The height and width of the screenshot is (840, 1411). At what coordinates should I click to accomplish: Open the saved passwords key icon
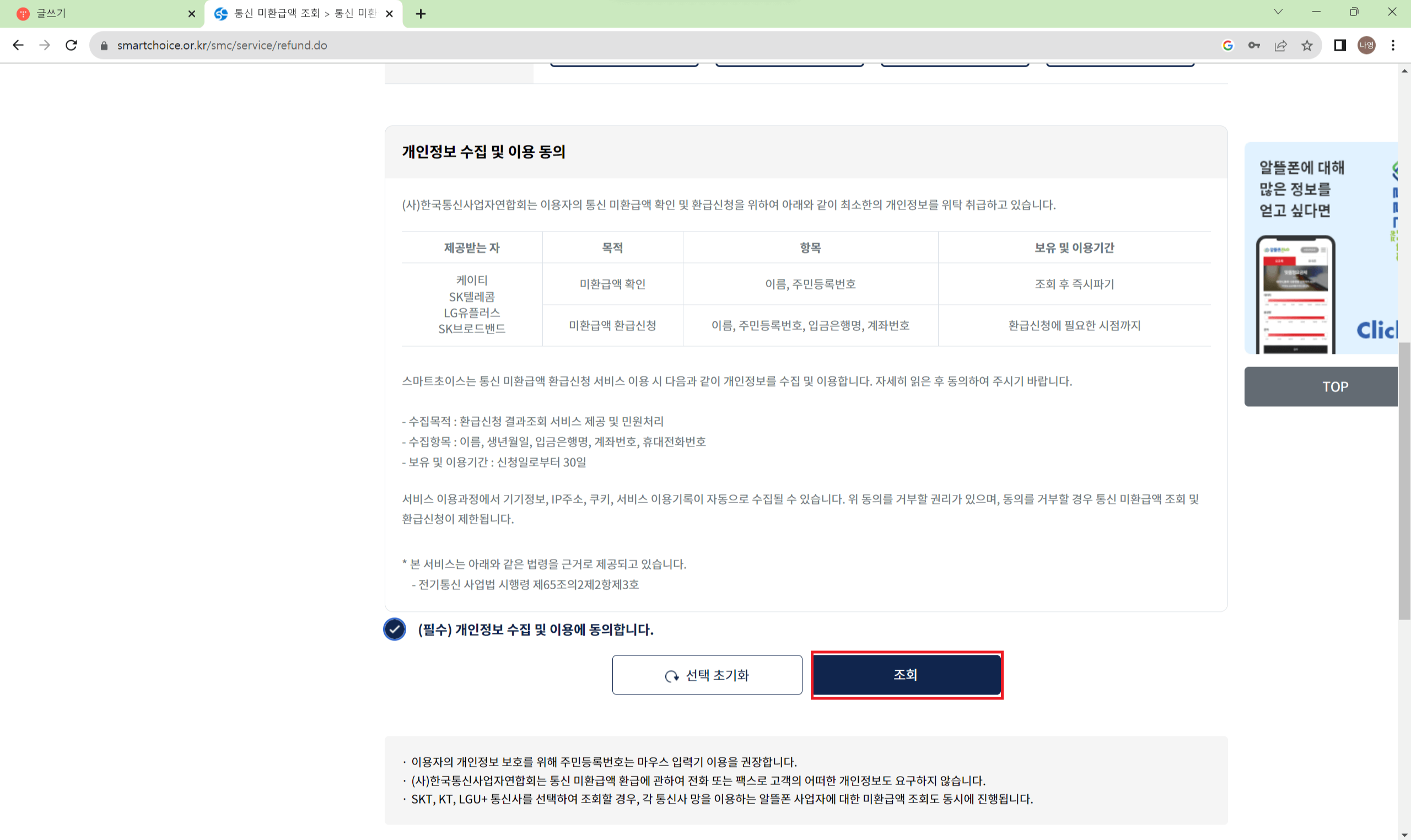click(x=1254, y=45)
